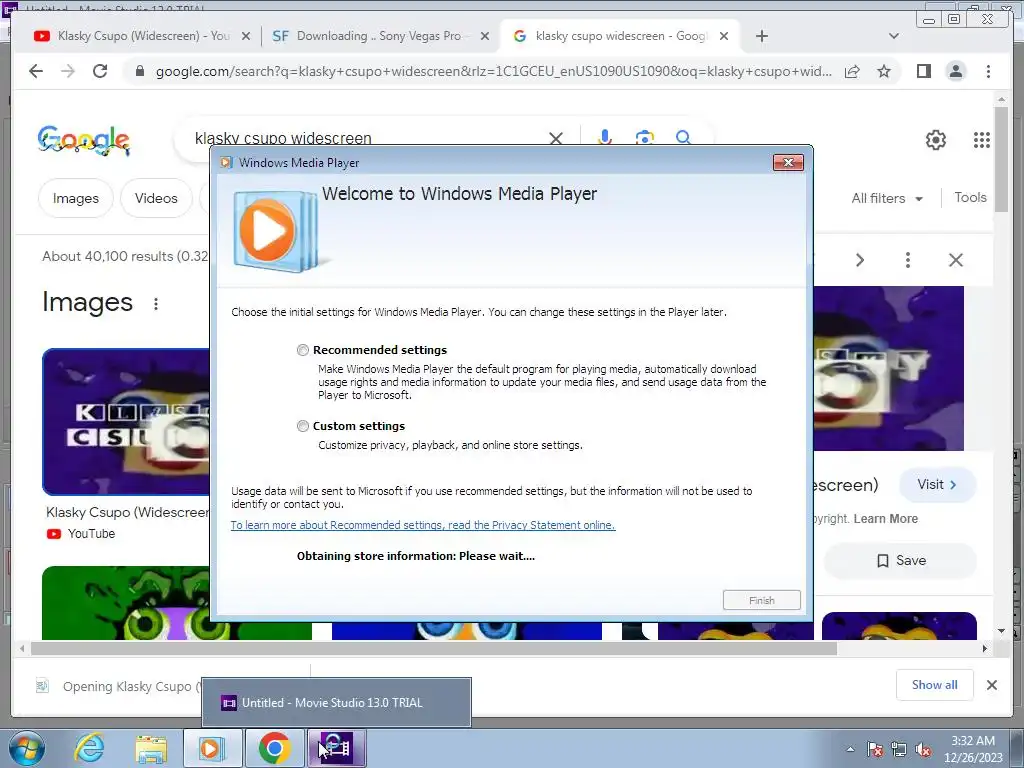Close the Windows Media Player dialog

click(x=788, y=163)
